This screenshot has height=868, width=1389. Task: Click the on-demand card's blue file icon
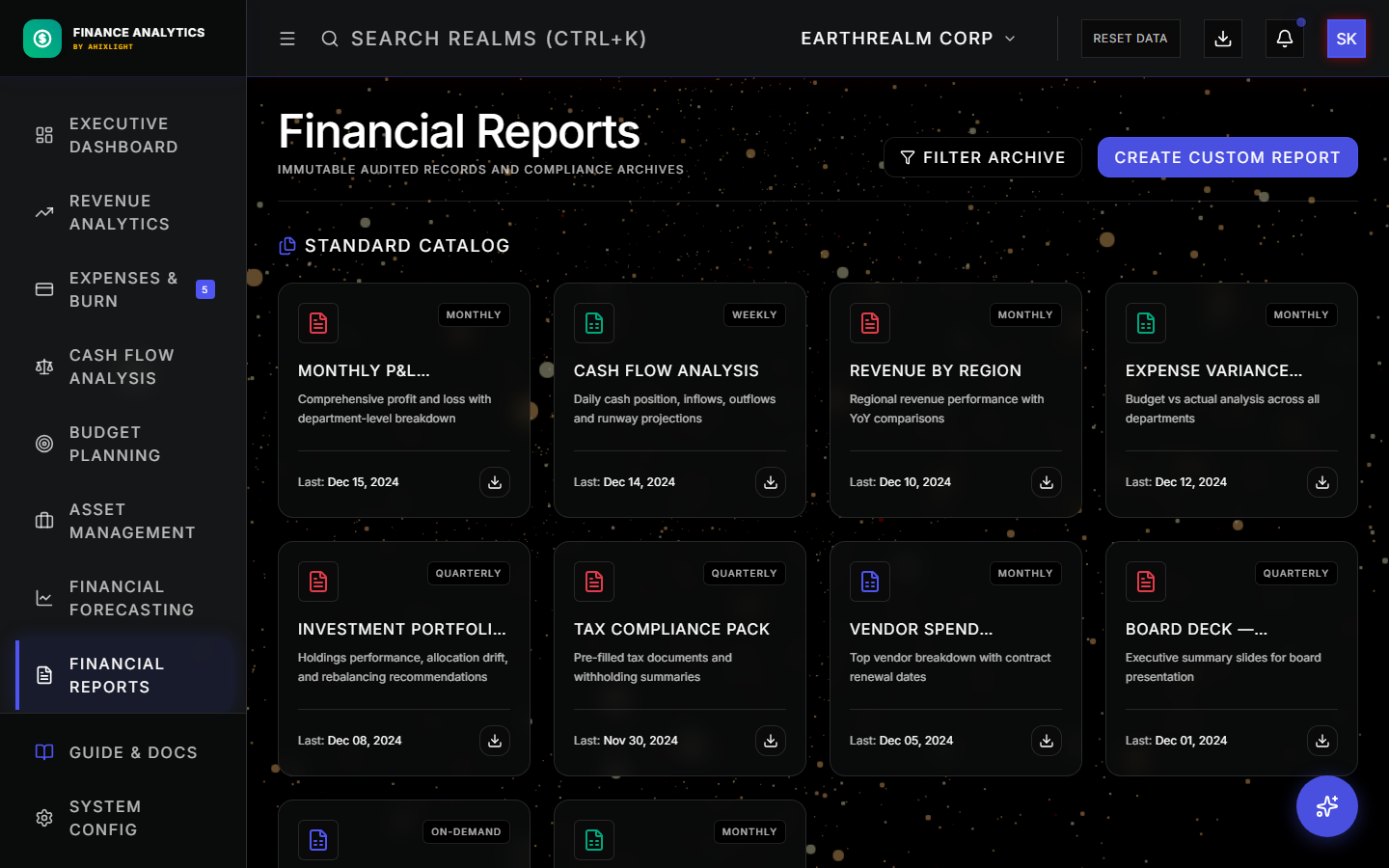(318, 840)
